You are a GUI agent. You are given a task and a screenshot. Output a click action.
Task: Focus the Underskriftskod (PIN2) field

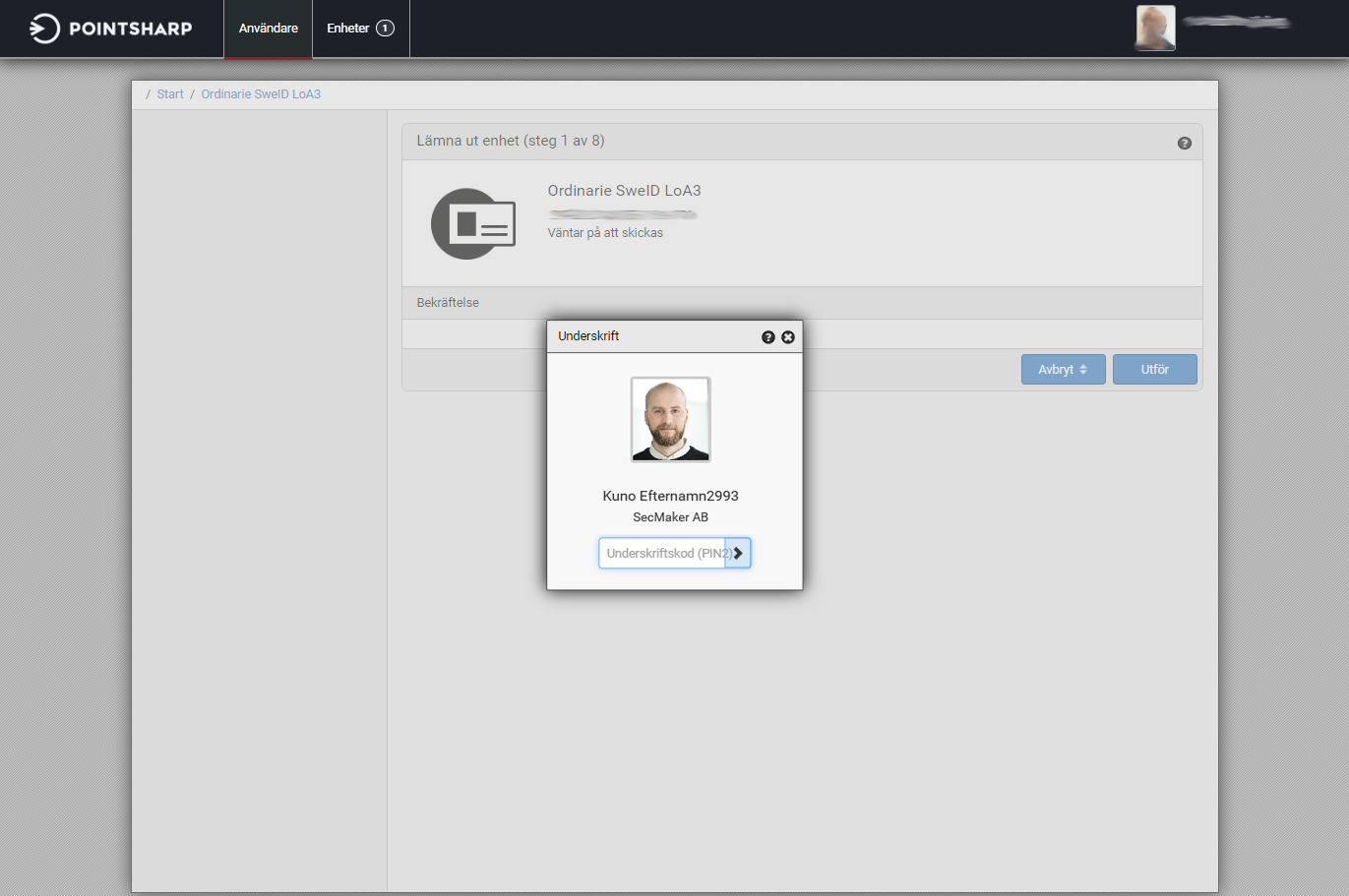point(661,554)
